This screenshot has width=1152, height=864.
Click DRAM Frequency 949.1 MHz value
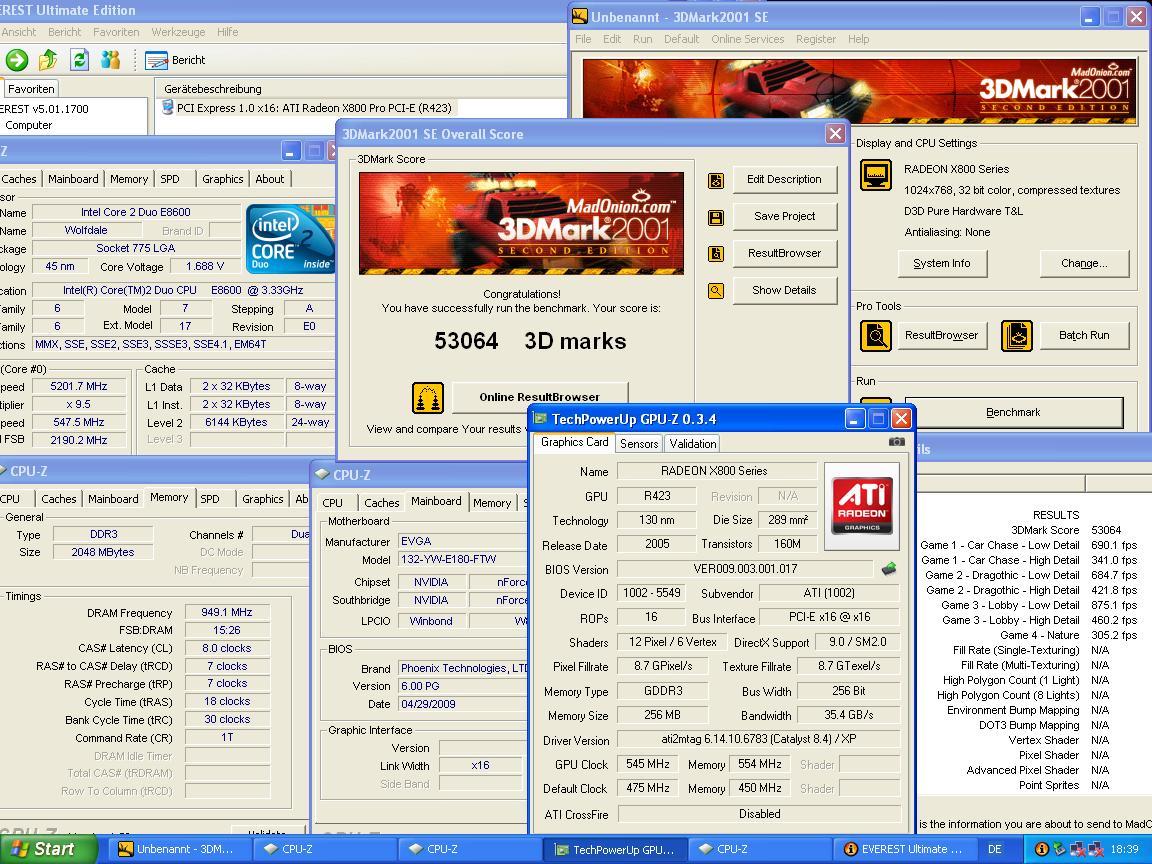tap(227, 612)
